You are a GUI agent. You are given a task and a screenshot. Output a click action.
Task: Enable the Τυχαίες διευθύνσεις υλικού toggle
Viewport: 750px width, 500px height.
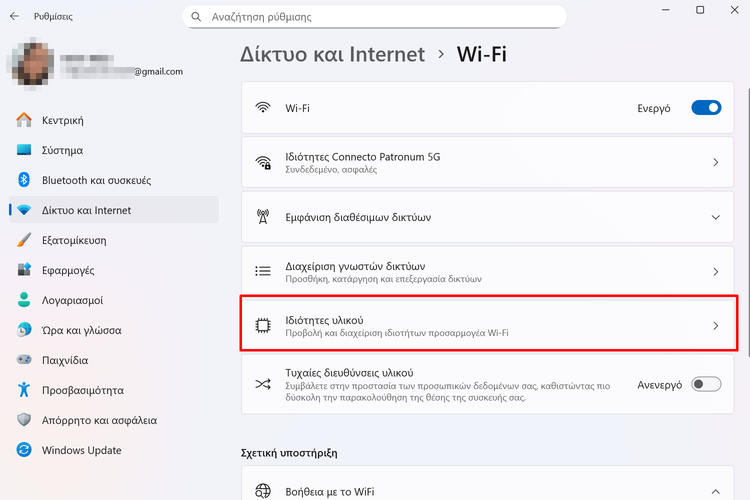706,384
